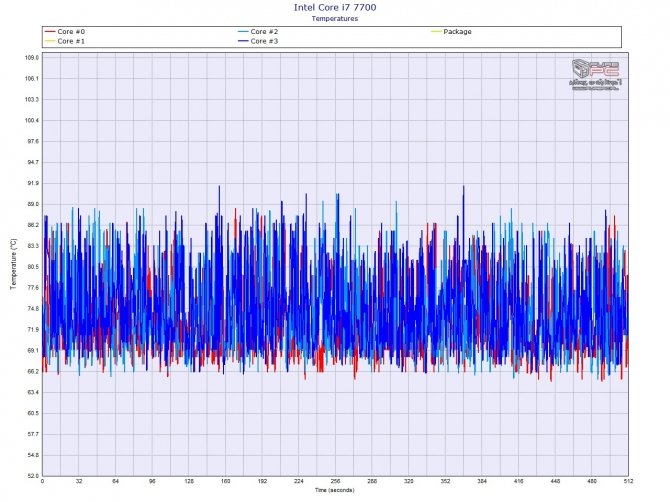The image size is (670, 502).
Task: Click the 60.5 y-axis value
Action: tap(33, 414)
